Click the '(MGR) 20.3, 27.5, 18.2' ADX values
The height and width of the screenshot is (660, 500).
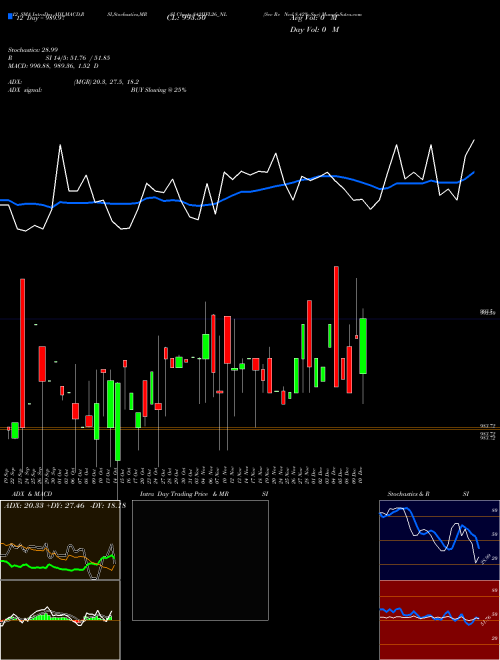106,82
